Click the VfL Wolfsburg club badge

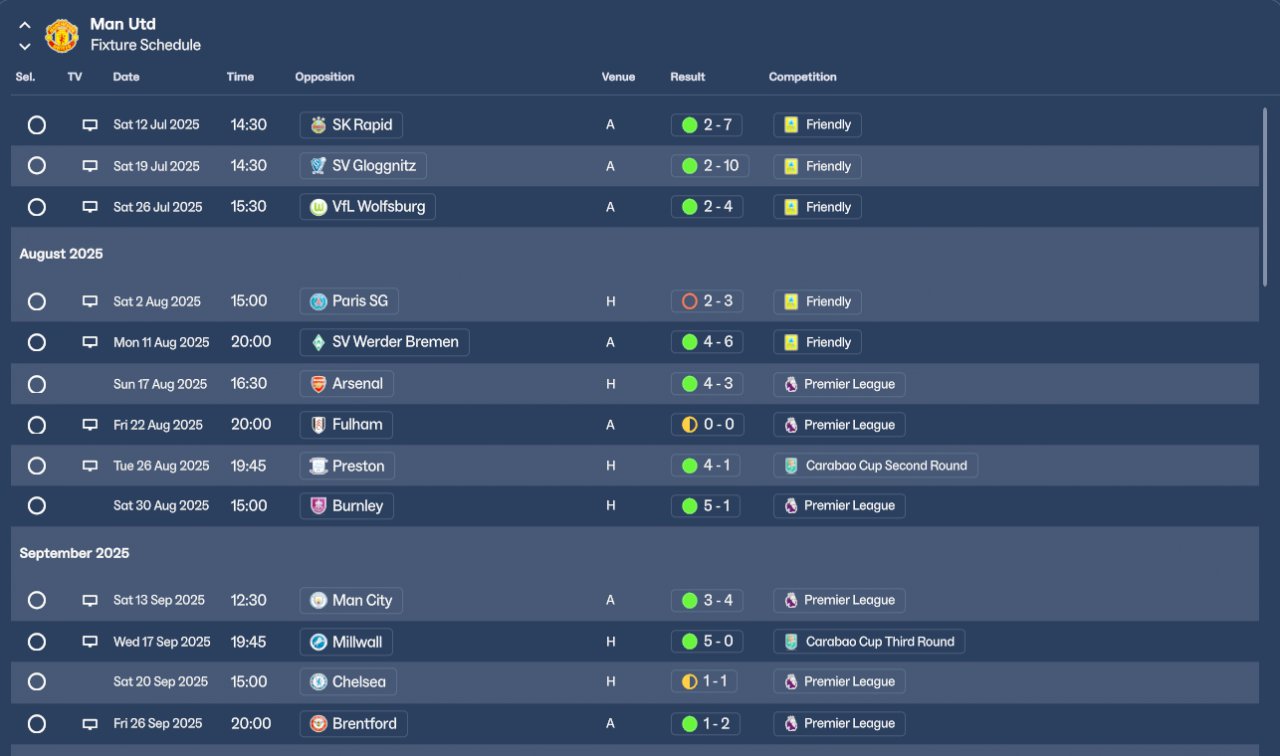point(318,207)
